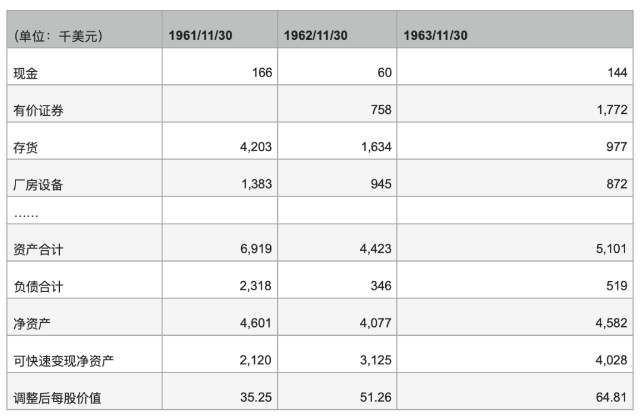Click the inventory value 4,203
640x417 pixels.
tap(250, 147)
